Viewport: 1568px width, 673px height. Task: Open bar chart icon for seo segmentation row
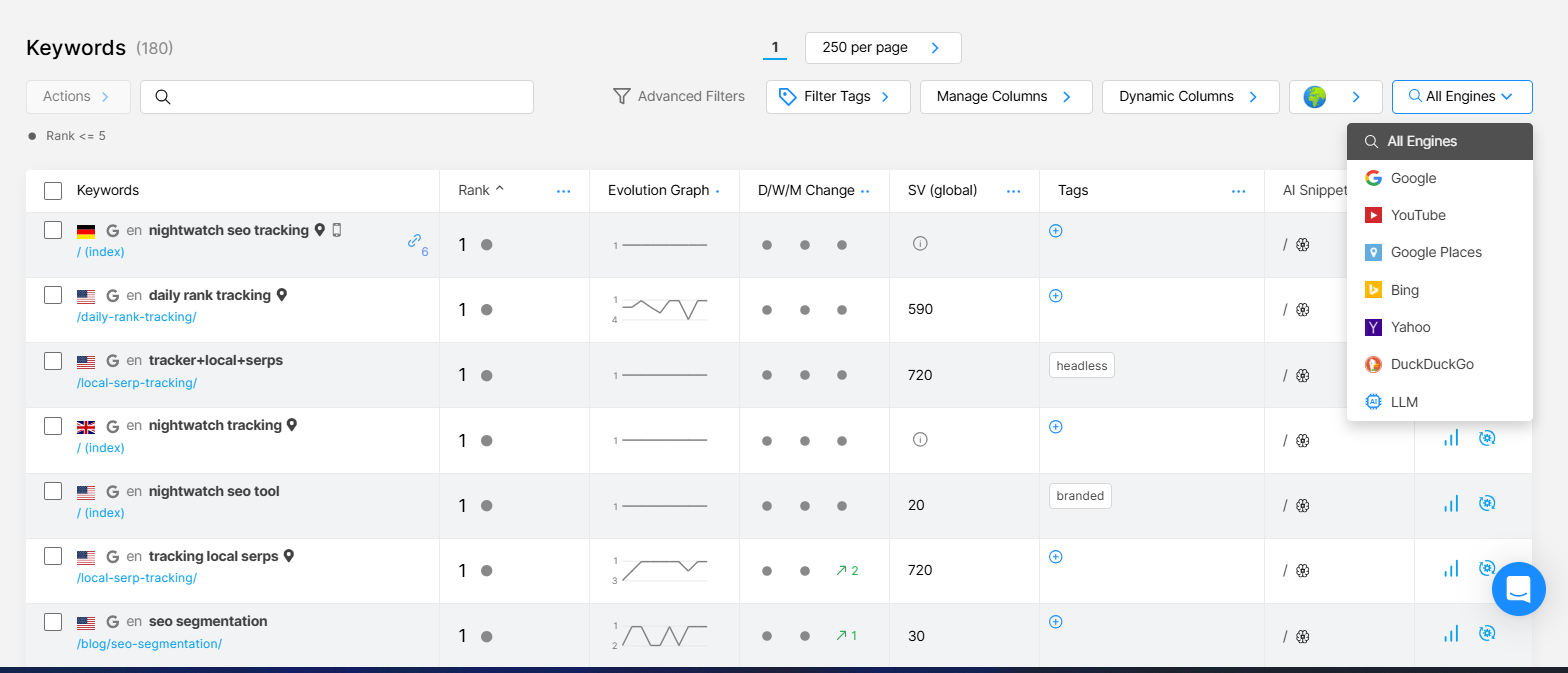1450,633
